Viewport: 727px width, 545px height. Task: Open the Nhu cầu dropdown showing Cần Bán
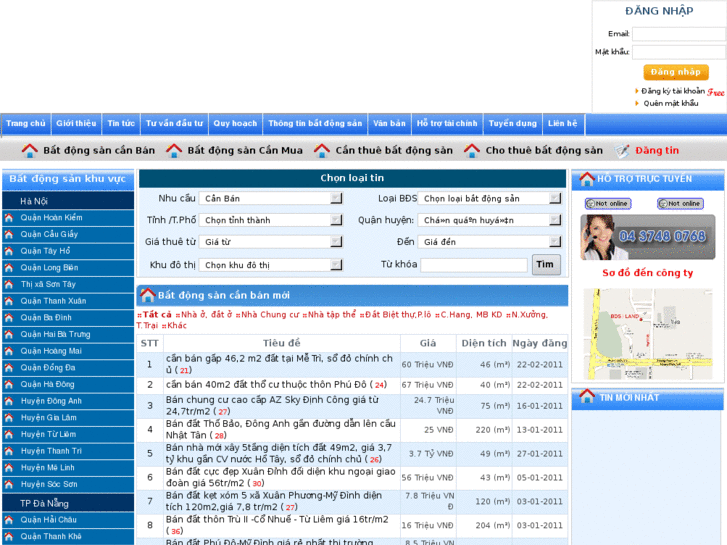[271, 199]
